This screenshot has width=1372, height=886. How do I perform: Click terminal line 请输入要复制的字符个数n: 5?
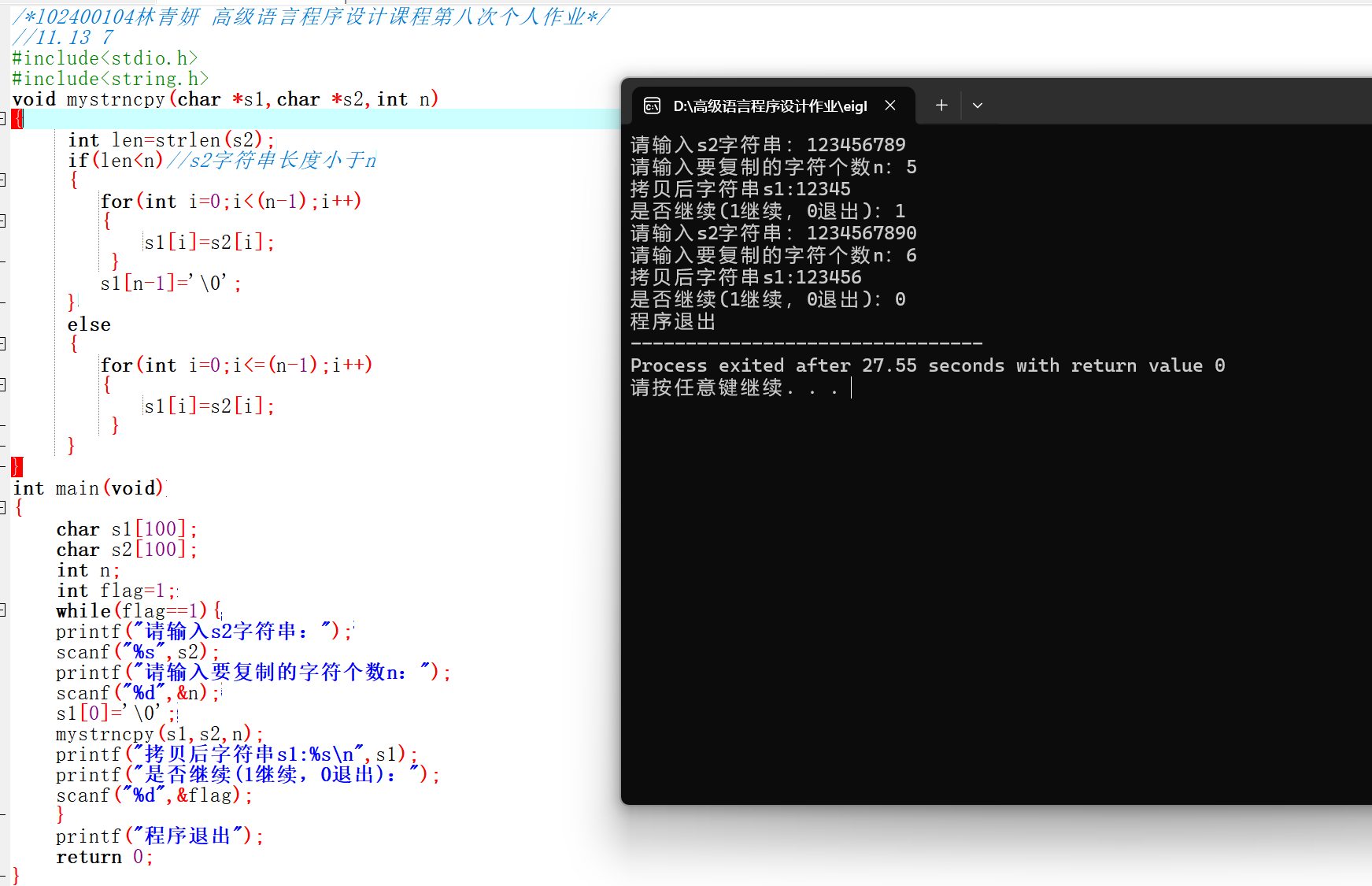click(774, 167)
